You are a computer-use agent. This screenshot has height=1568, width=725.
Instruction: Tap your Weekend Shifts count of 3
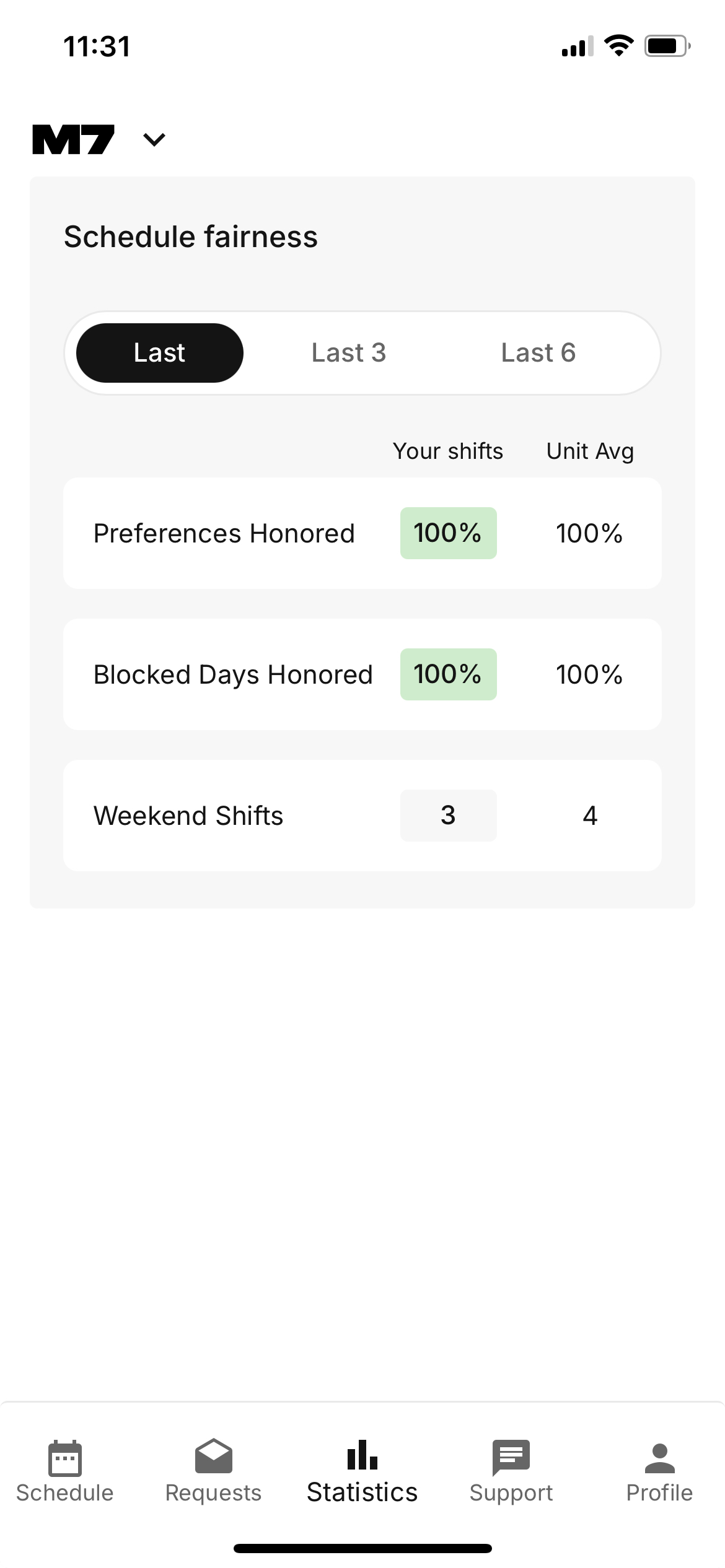pyautogui.click(x=448, y=816)
